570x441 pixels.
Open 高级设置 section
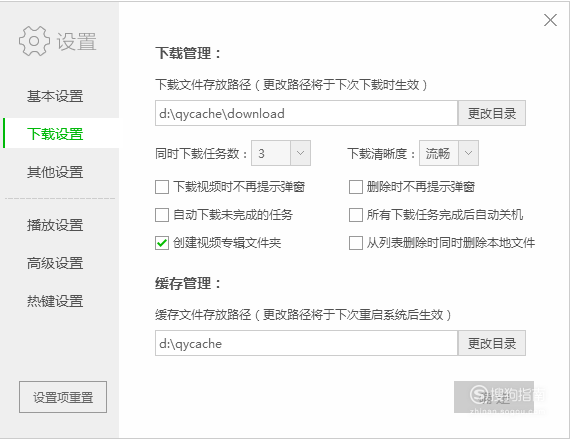tap(55, 263)
